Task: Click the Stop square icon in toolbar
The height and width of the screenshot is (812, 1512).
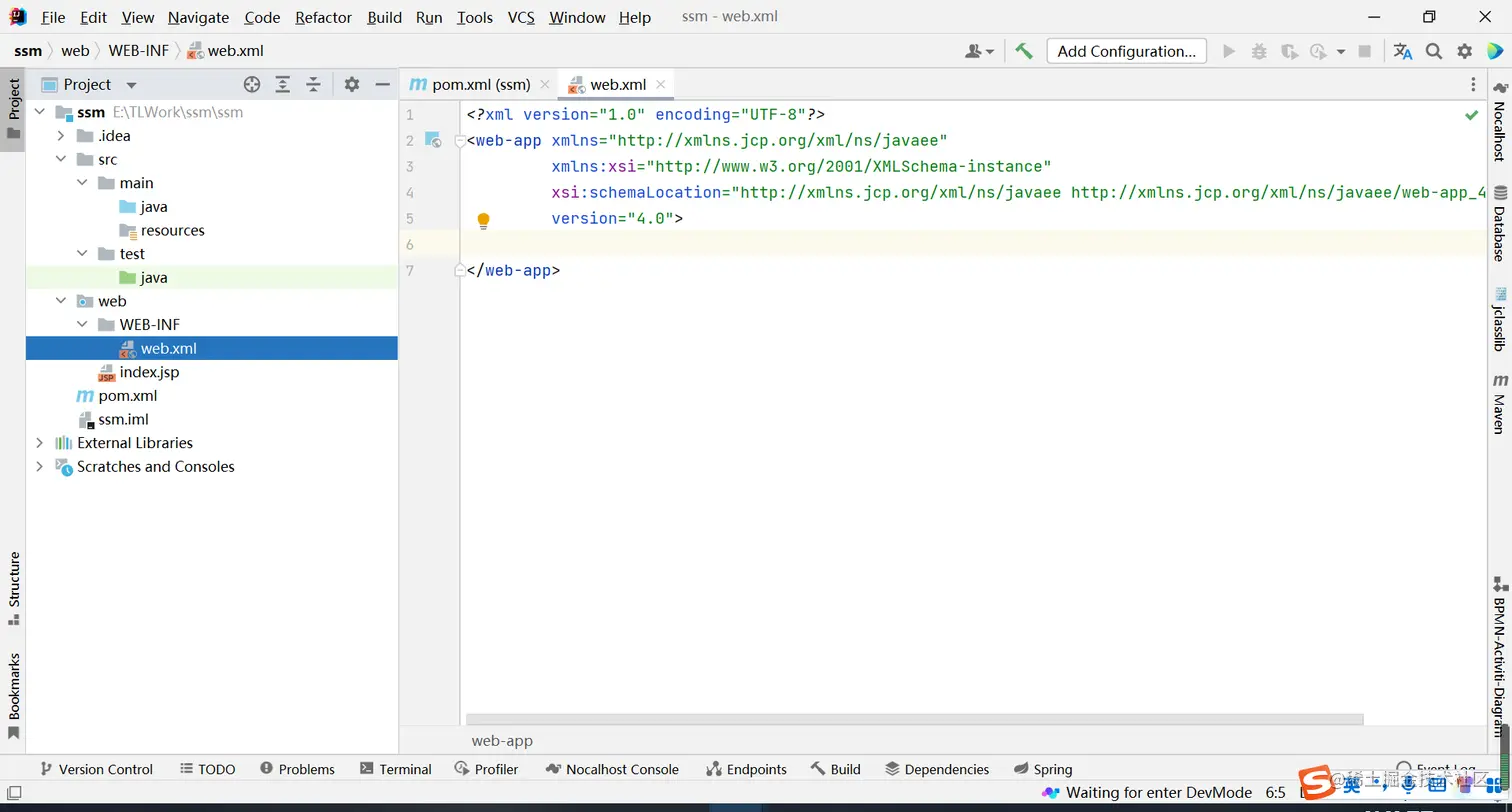Action: pyautogui.click(x=1367, y=51)
